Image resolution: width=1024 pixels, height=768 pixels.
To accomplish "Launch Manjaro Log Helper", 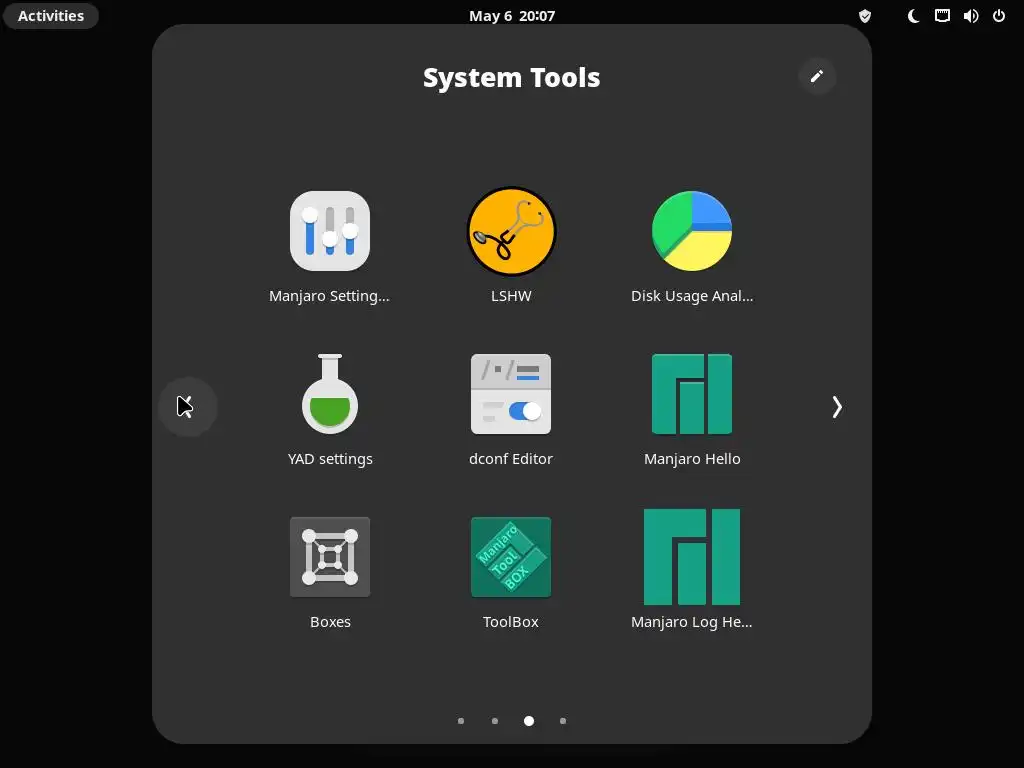I will coord(692,557).
